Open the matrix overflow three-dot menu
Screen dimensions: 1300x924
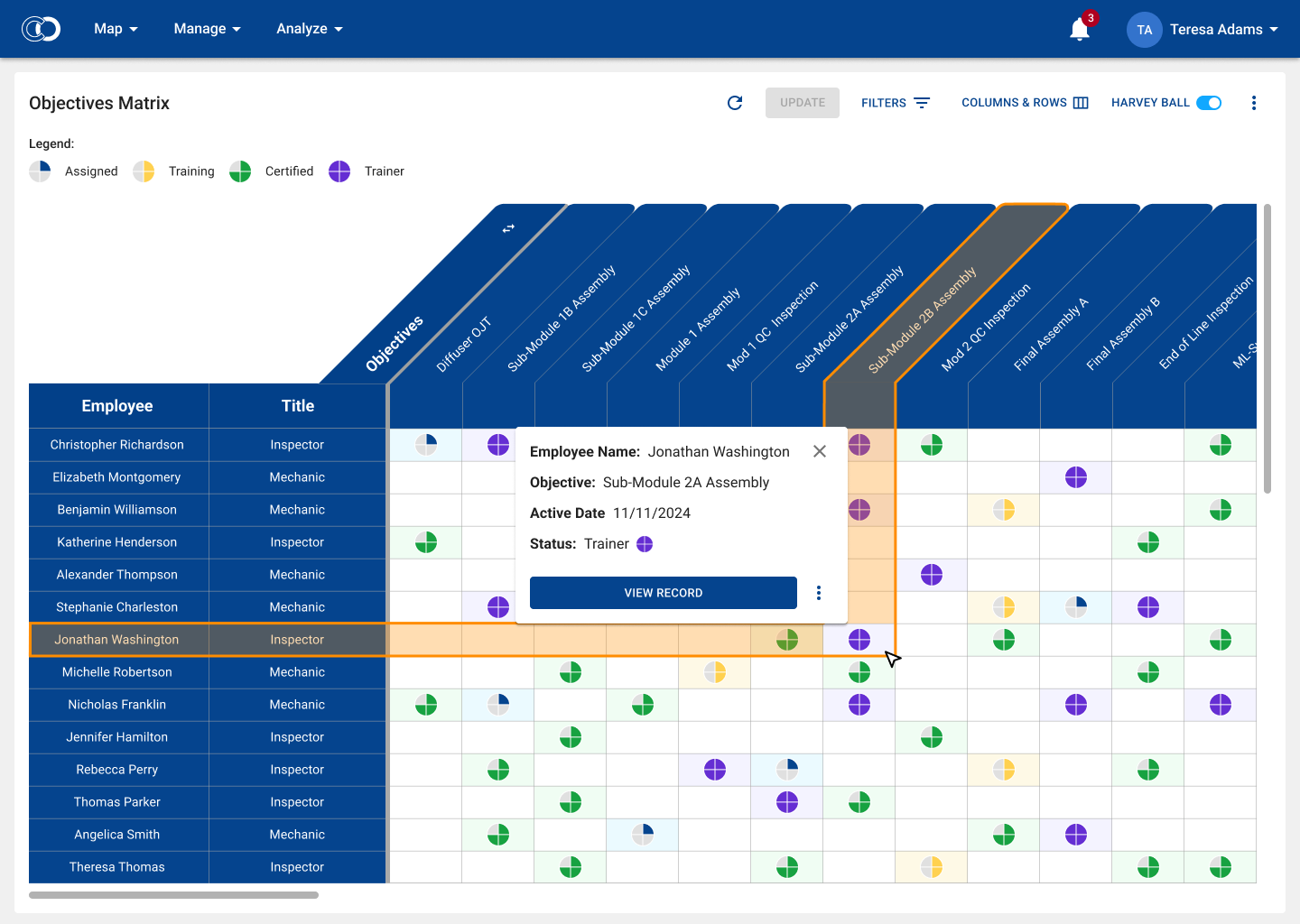point(1254,103)
